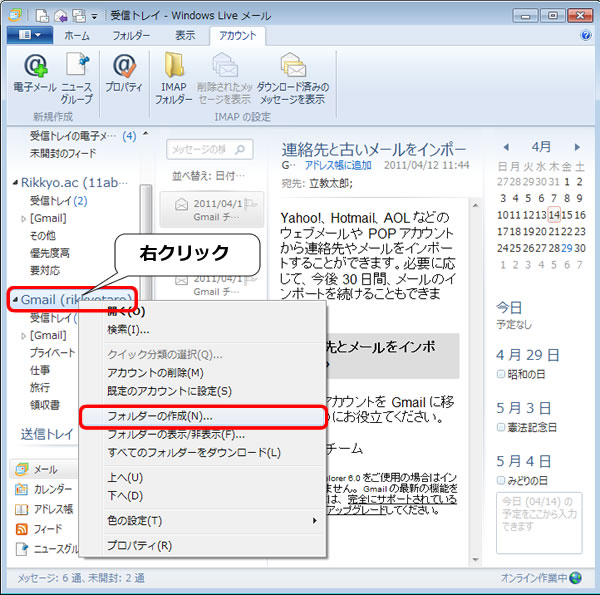Show downloaded messages (ダウンロード済みのメッセージを表示)
600x595 pixels.
[293, 78]
